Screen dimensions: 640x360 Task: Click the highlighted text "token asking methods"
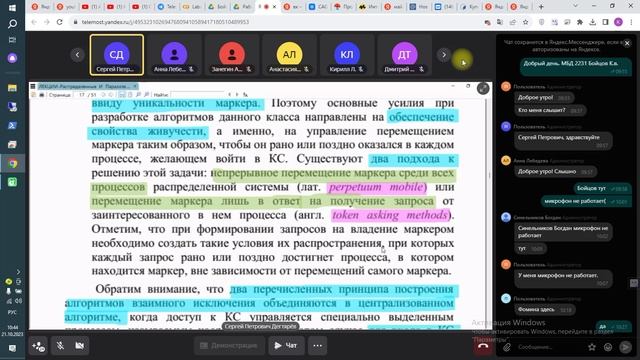[390, 215]
